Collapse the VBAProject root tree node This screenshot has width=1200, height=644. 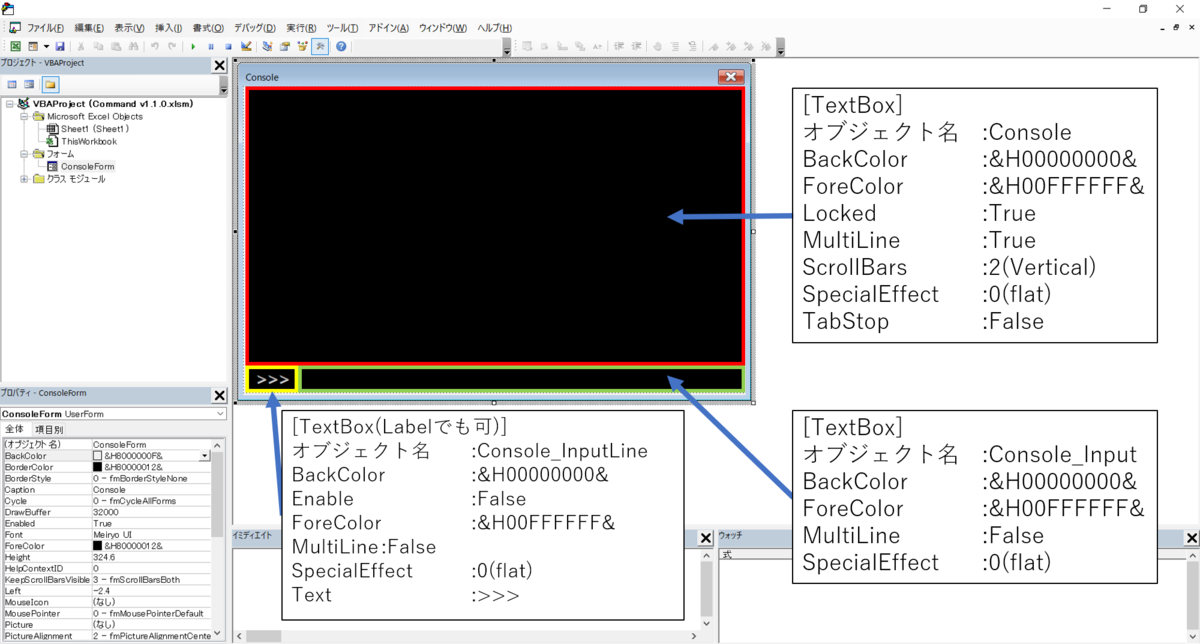pos(10,103)
